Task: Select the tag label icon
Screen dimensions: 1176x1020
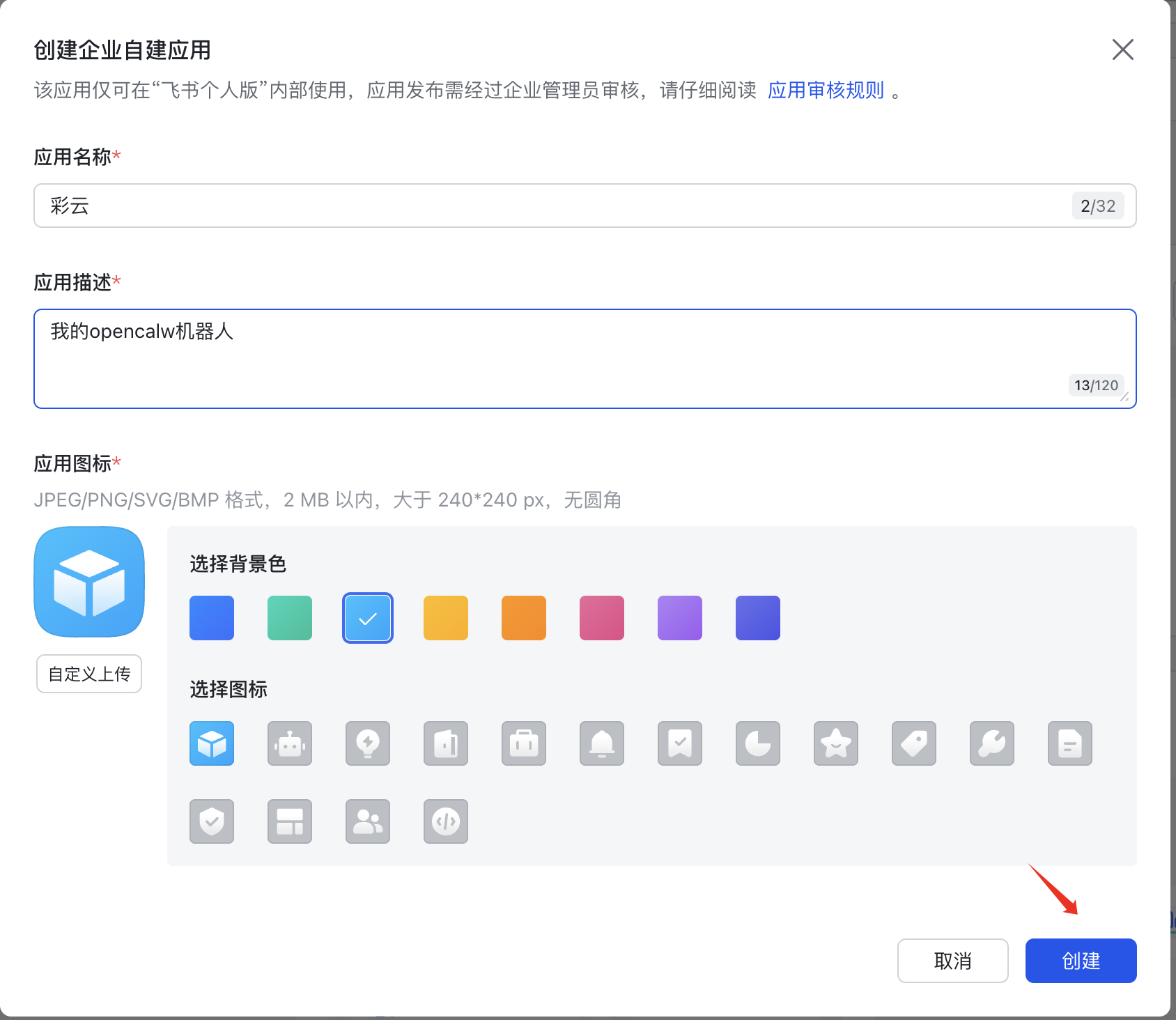Action: (x=913, y=743)
